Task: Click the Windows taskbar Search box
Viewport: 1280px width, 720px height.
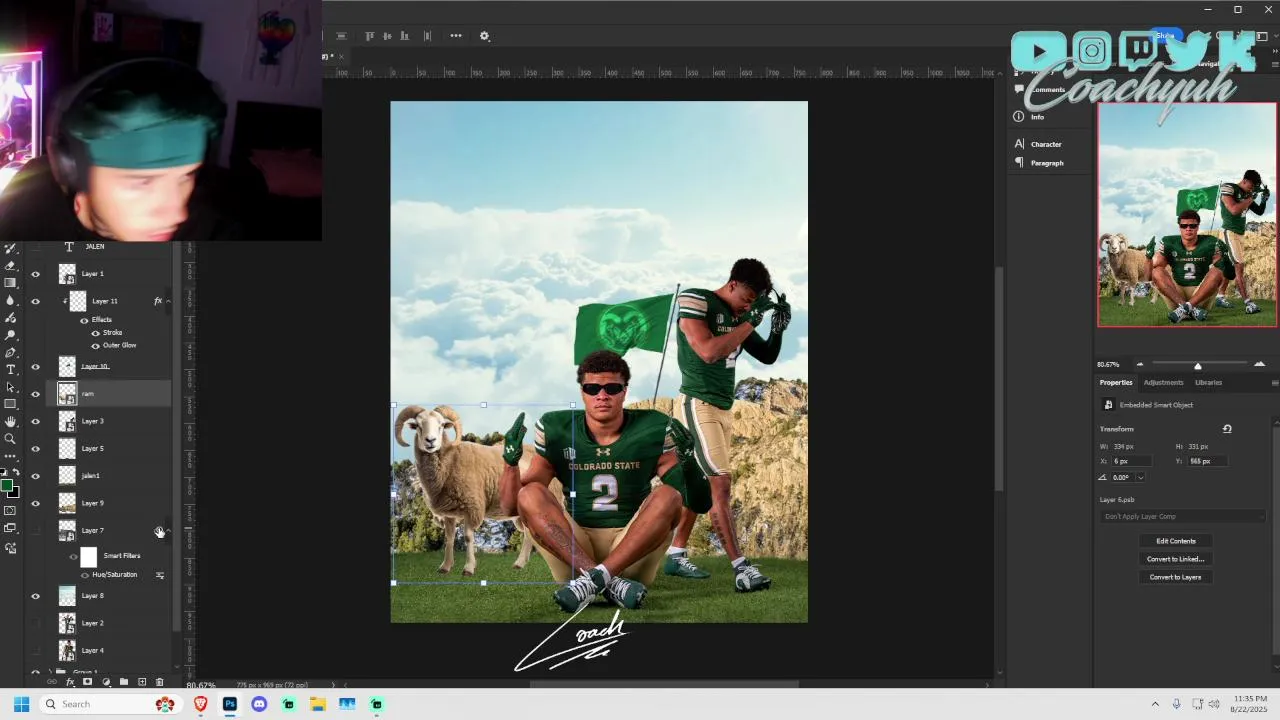Action: [109, 704]
